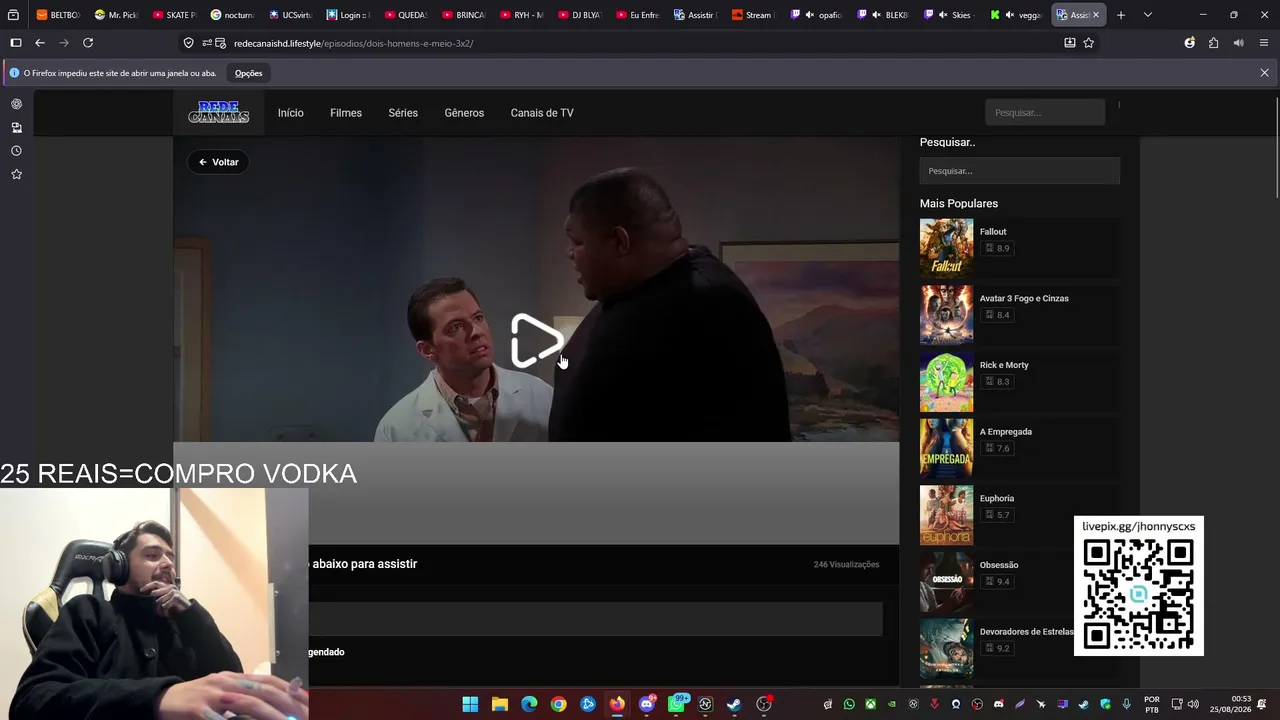Image resolution: width=1280 pixels, height=720 pixels.
Task: Open the sidebar AI chatbot icon
Action: (x=16, y=104)
